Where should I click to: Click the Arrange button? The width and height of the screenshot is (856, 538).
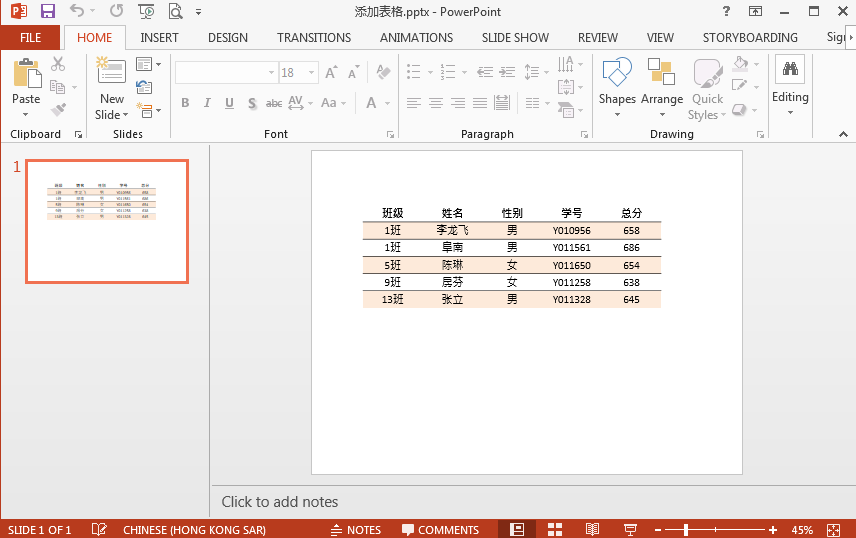662,87
